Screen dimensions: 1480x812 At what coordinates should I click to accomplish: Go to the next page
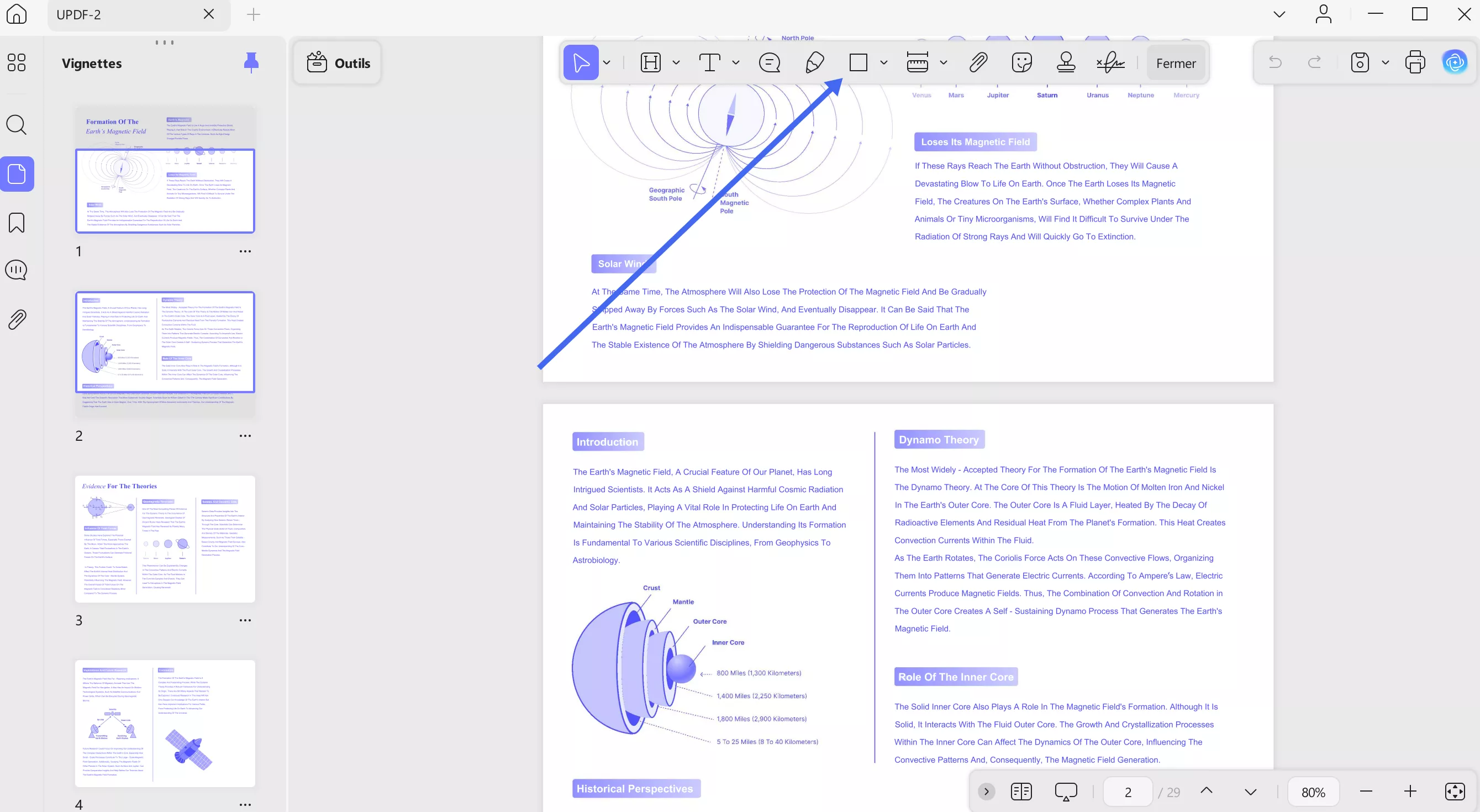(1251, 792)
